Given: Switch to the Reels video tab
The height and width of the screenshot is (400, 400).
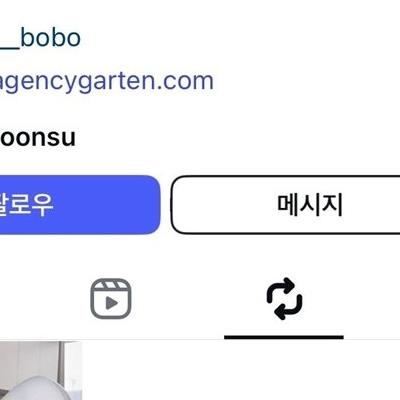Looking at the screenshot, I should pyautogui.click(x=111, y=299).
